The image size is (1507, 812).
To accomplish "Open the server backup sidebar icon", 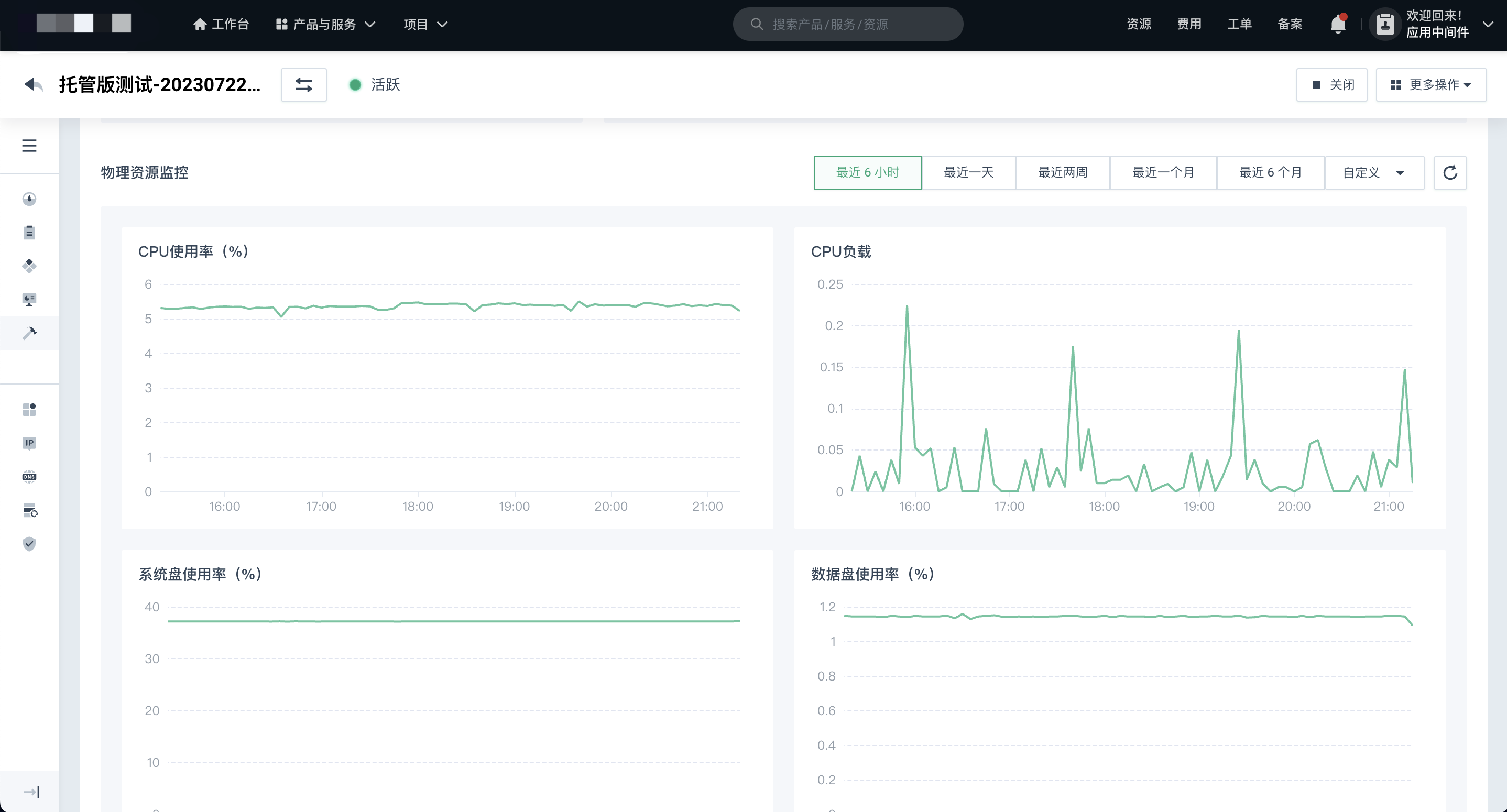I will point(30,510).
